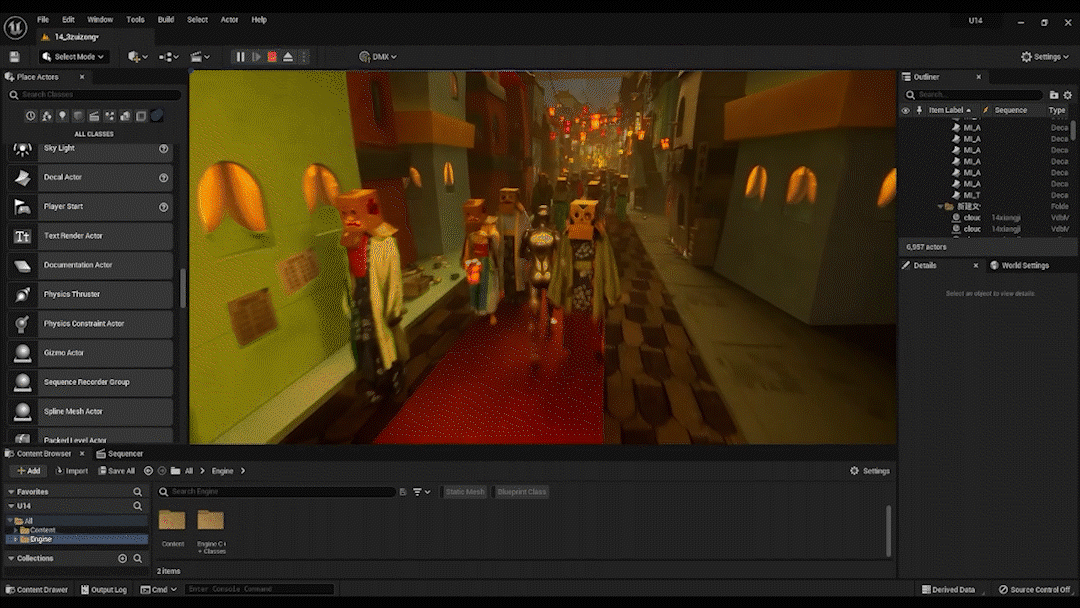Image resolution: width=1080 pixels, height=608 pixels.
Task: Click the Unreal Engine logo icon
Action: pos(15,28)
